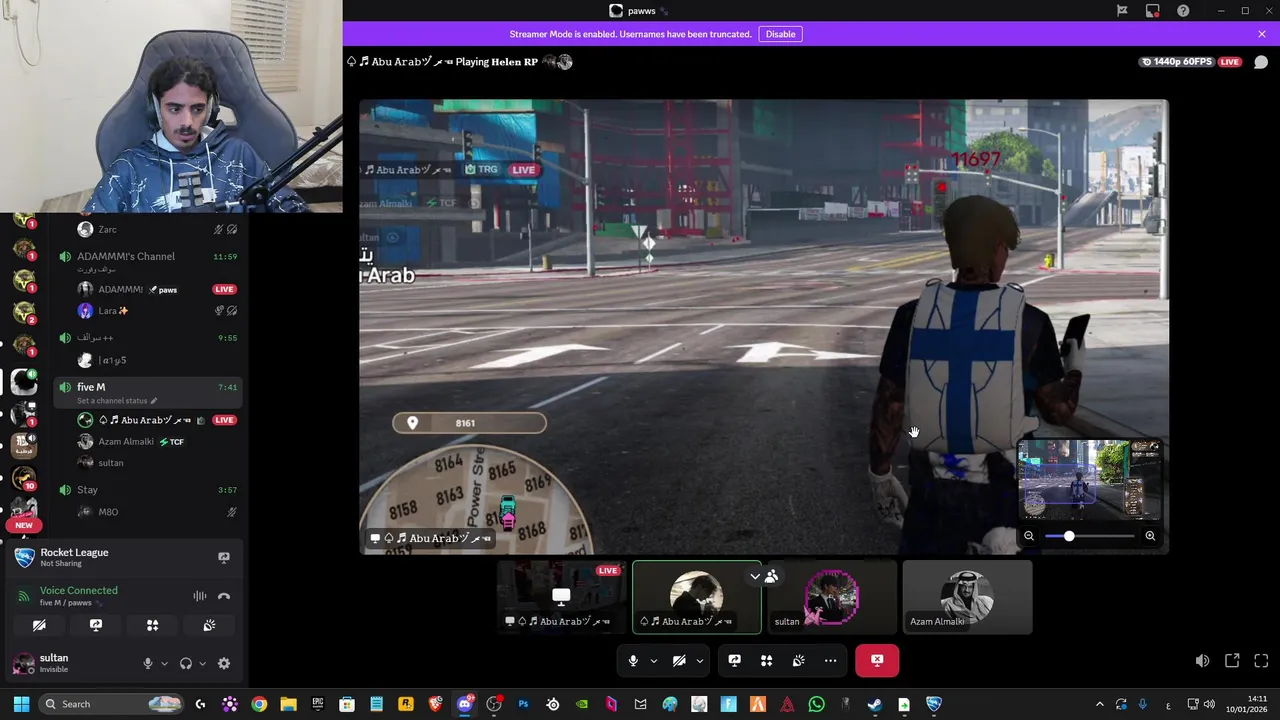The height and width of the screenshot is (720, 1280).
Task: Open camera options arrow in call controls
Action: click(700, 661)
